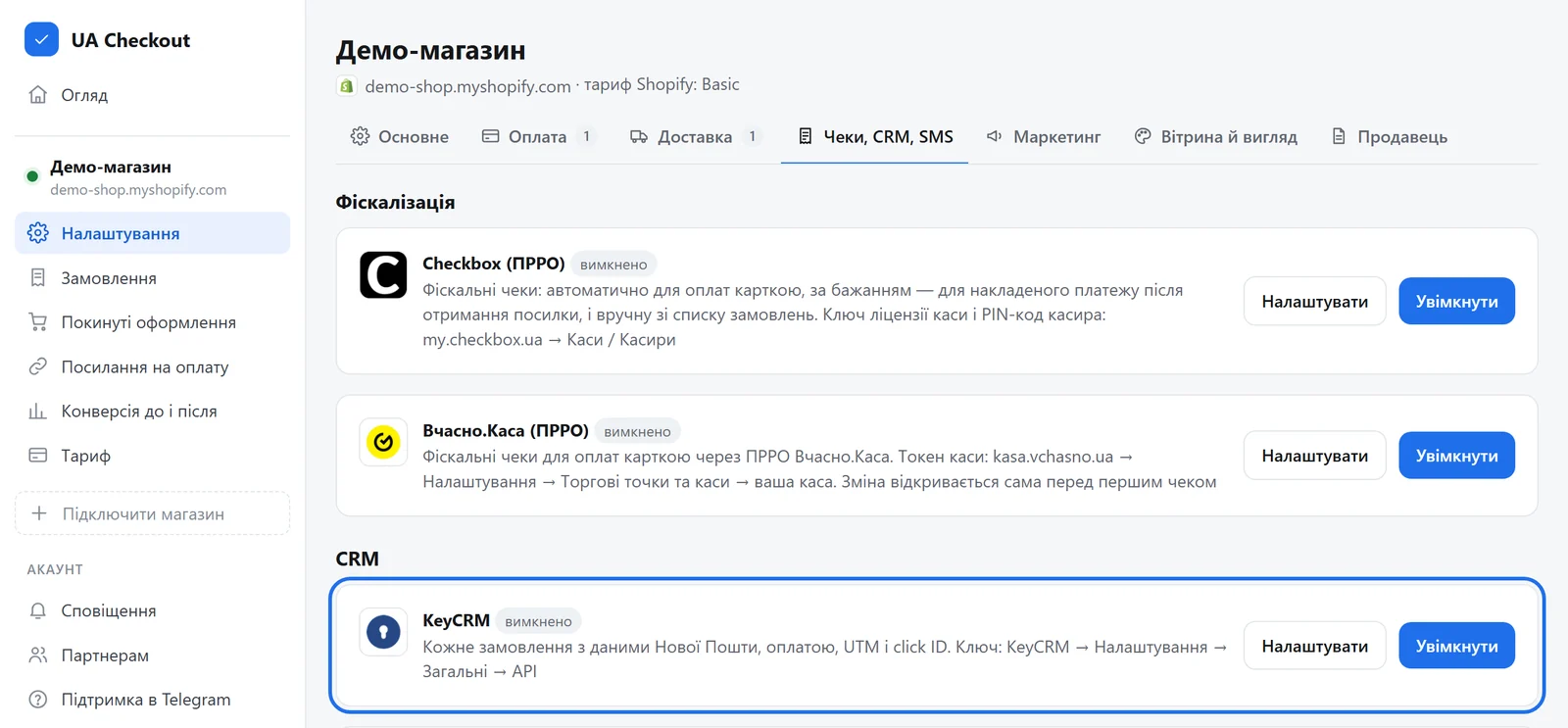1568x728 pixels.
Task: Click the bar chart icon beside Конверсія
Action: (x=38, y=412)
